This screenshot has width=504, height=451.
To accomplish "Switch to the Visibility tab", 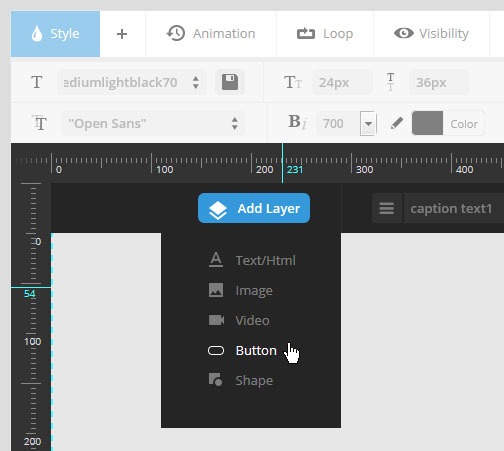I will 431,34.
